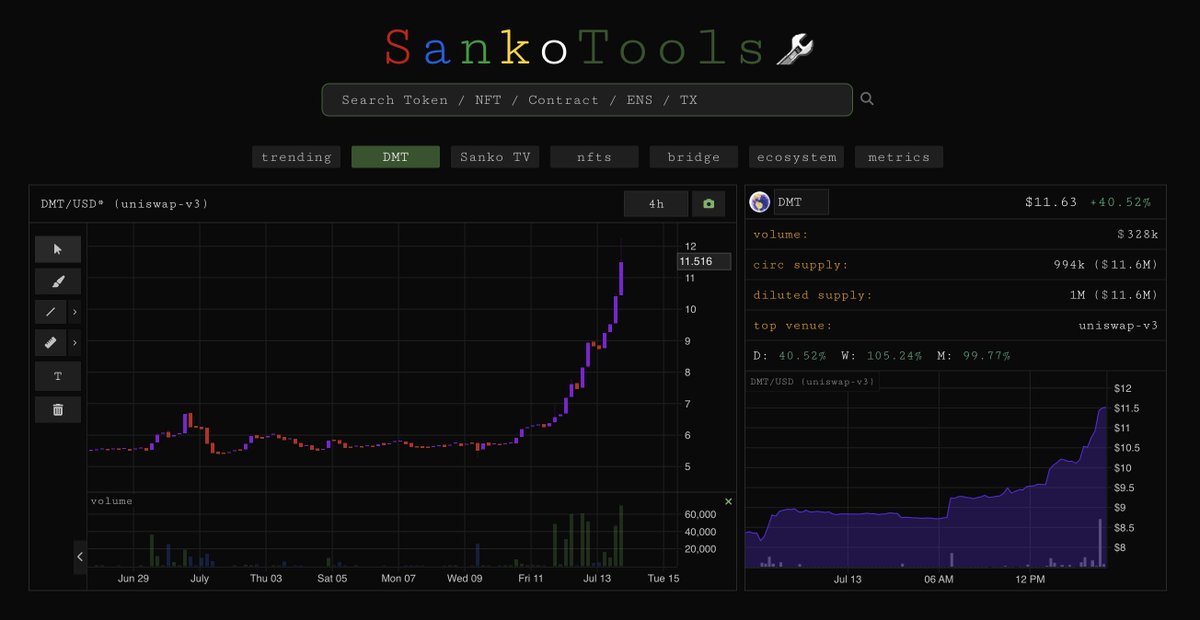Open the Sanko TV tab
This screenshot has height=620, width=1200.
(x=495, y=157)
